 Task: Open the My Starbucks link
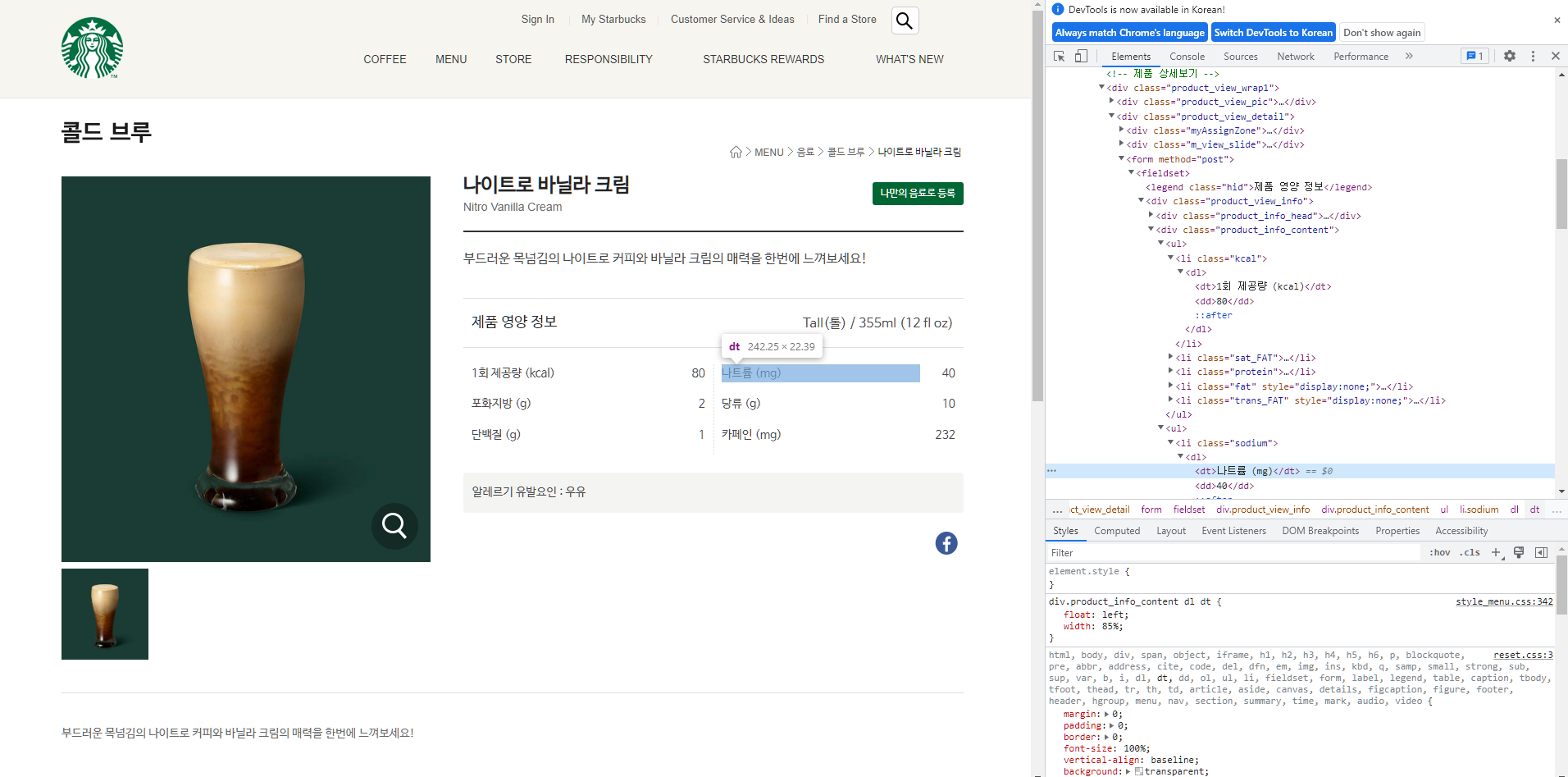[x=613, y=19]
